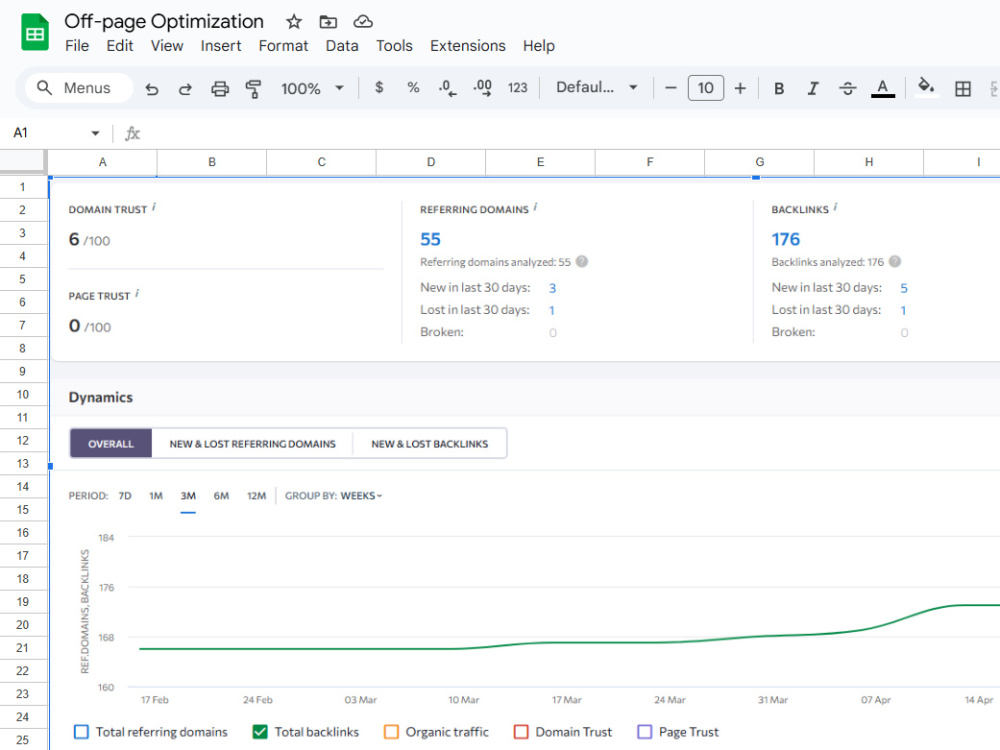Open the Help menu
Viewport: 1000px width, 750px height.
coord(539,46)
